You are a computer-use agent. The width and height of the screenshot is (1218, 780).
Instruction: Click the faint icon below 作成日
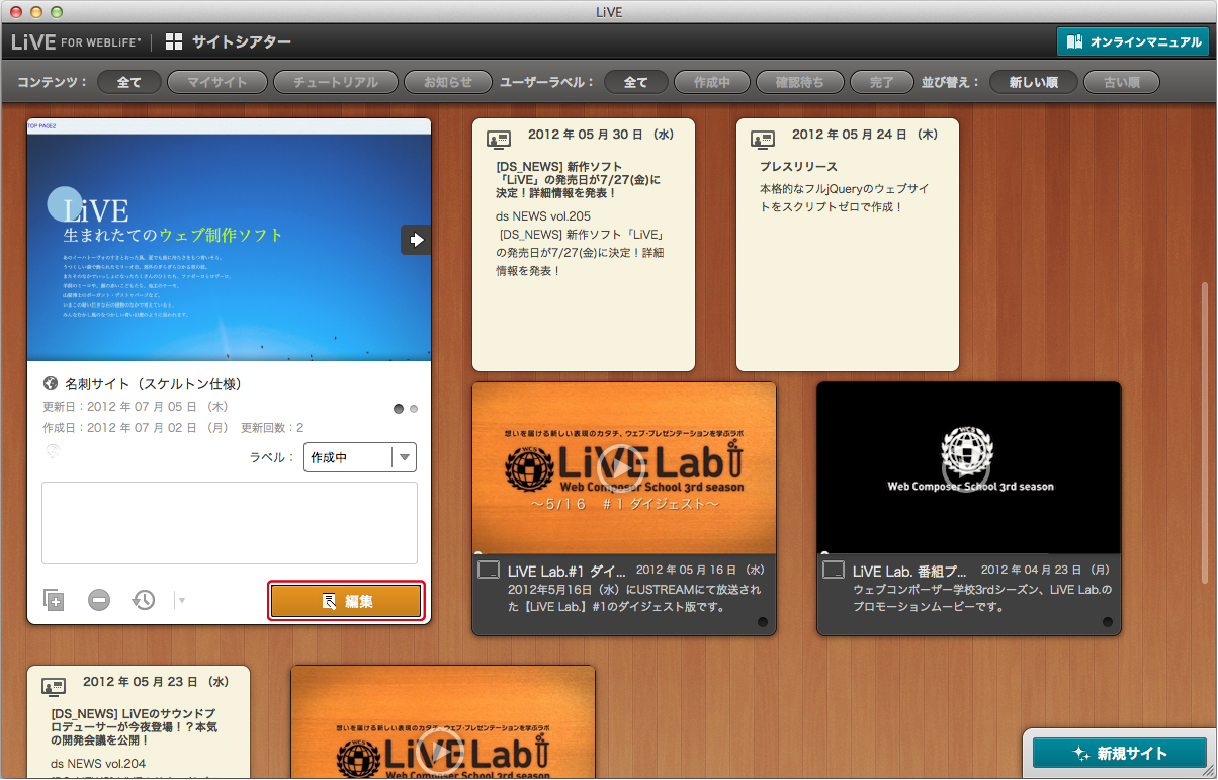(x=52, y=451)
